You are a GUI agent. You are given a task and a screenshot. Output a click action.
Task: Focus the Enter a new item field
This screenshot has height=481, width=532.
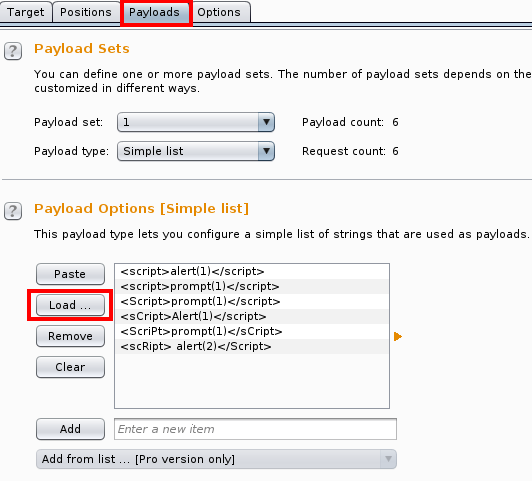[x=255, y=429]
